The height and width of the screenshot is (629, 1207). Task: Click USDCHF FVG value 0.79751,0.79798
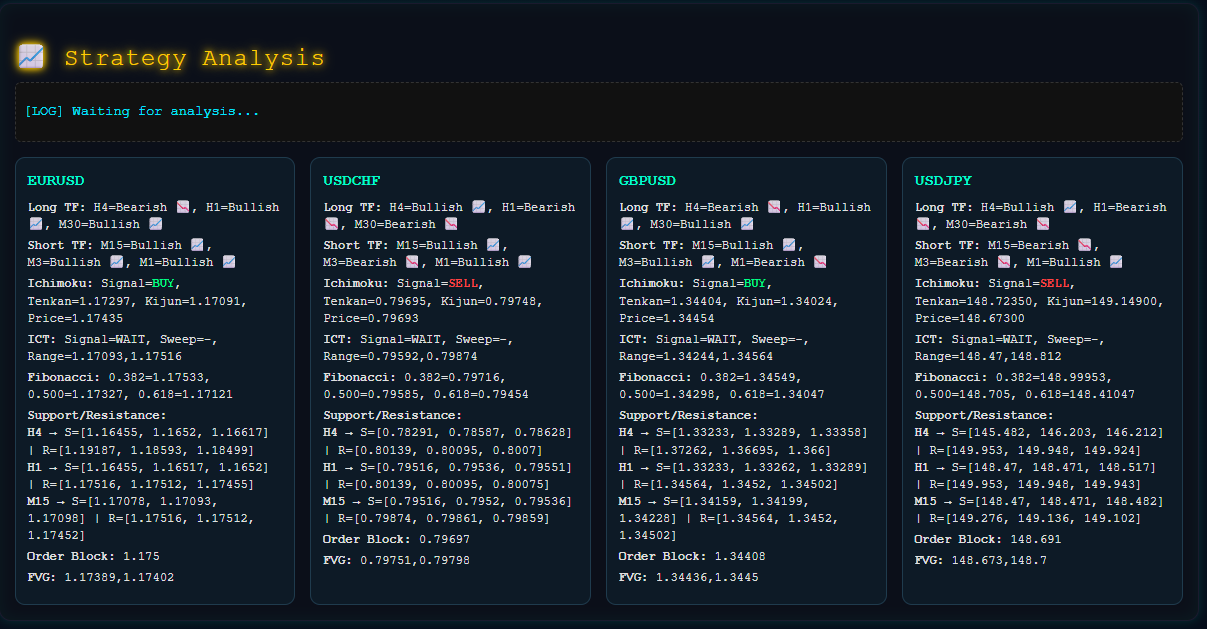(415, 560)
